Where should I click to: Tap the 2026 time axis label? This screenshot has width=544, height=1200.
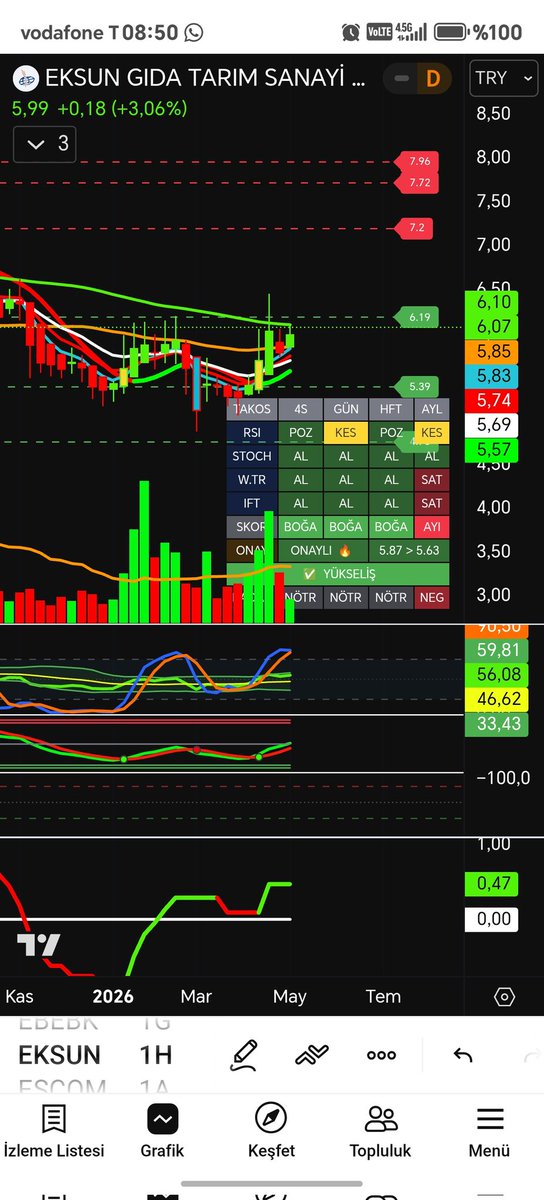click(113, 996)
